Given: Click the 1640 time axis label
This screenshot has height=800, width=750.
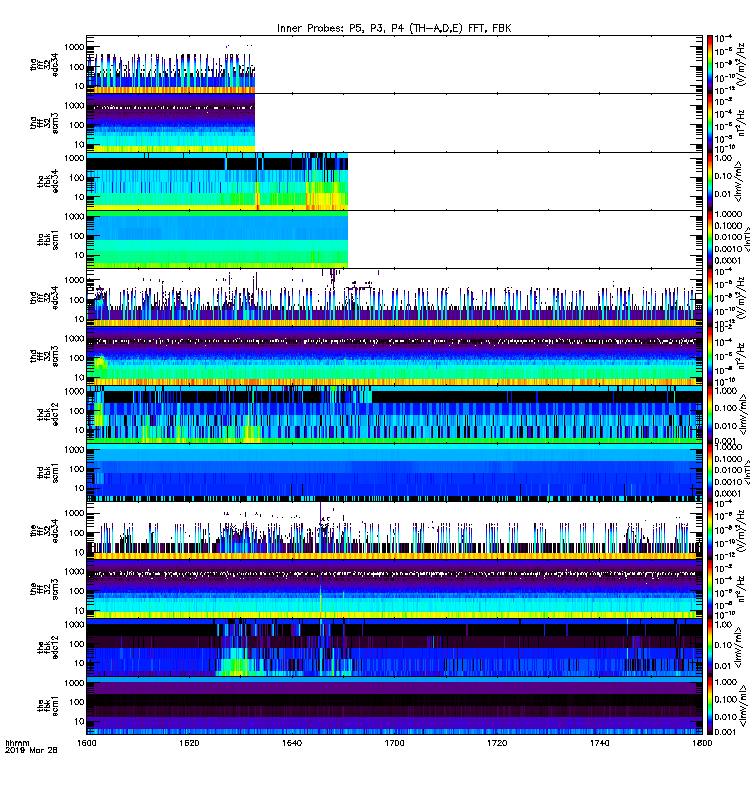Looking at the screenshot, I should (x=292, y=742).
